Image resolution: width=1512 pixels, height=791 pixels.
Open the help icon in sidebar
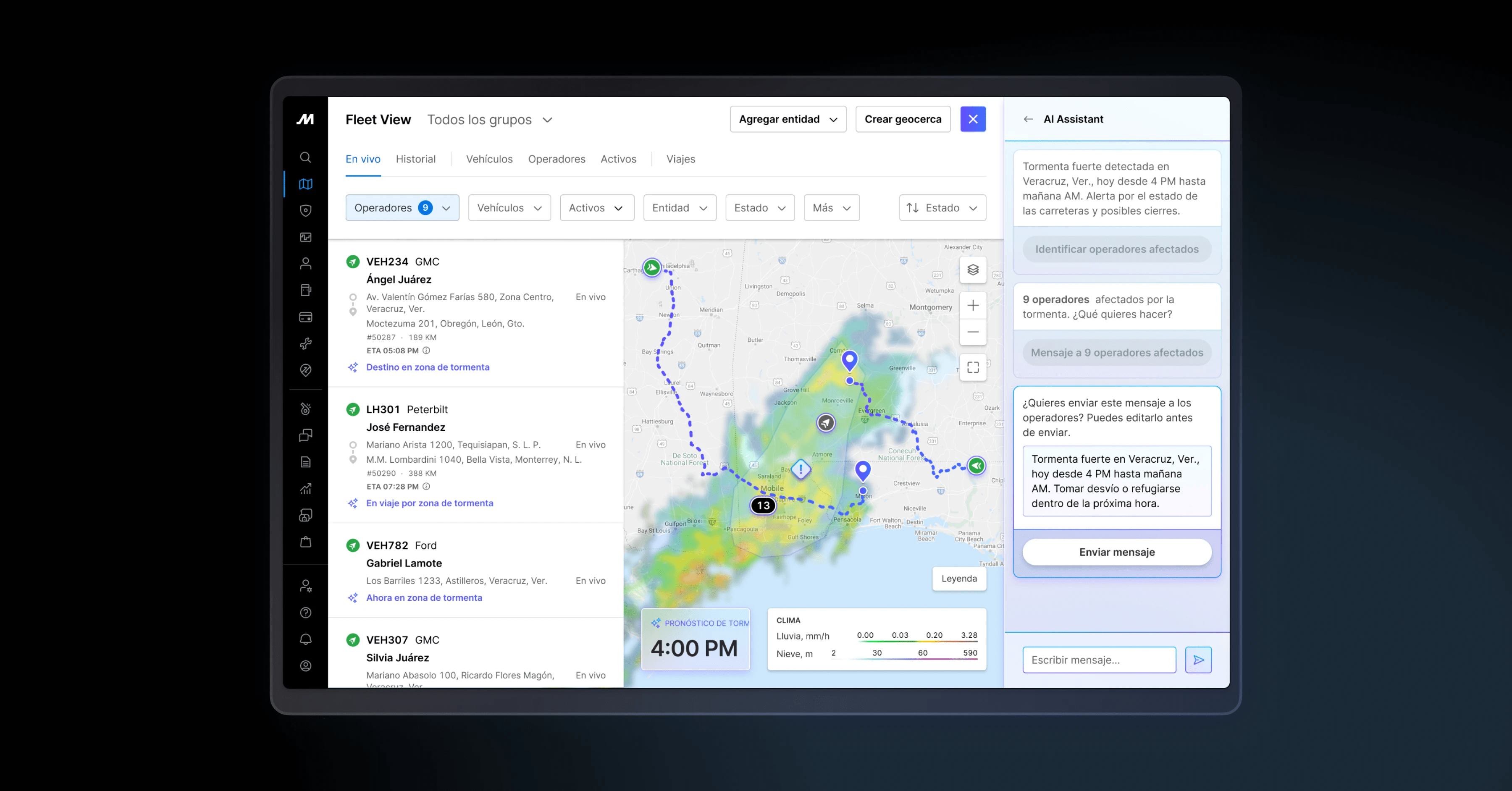click(305, 613)
